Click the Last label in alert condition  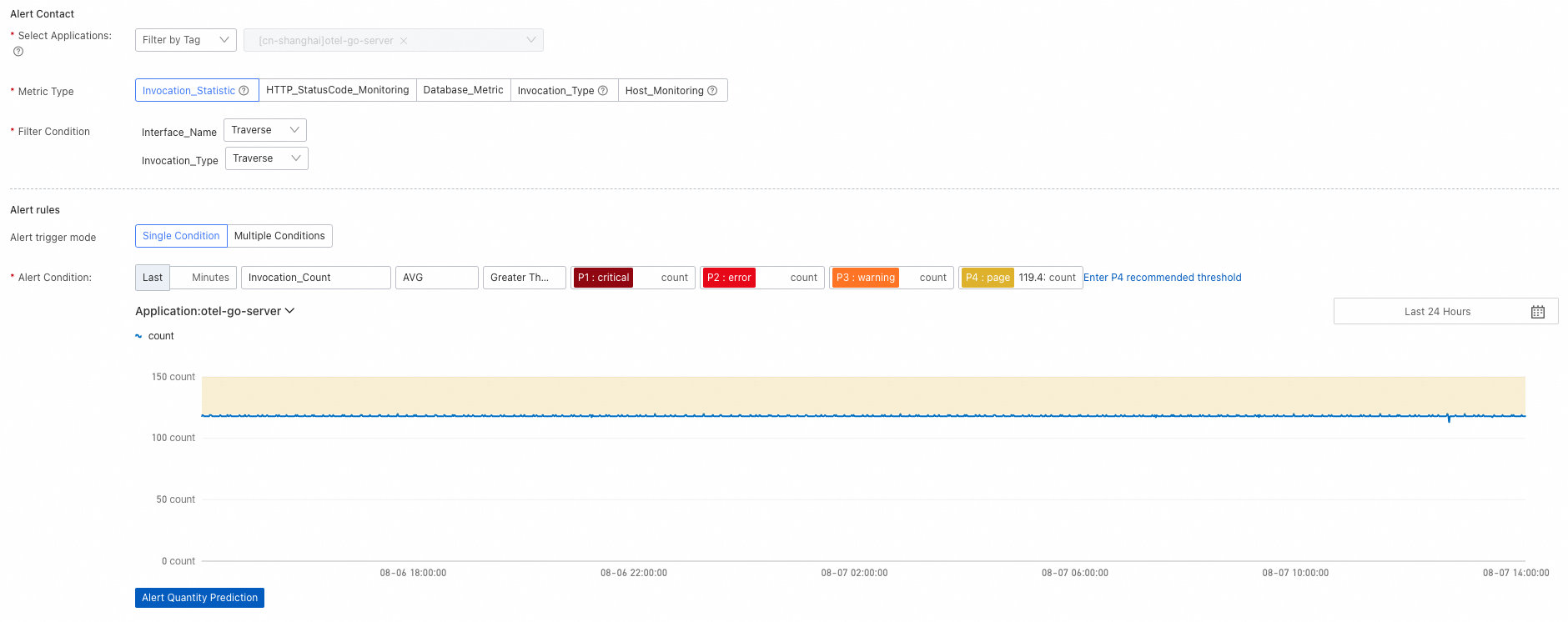point(153,278)
